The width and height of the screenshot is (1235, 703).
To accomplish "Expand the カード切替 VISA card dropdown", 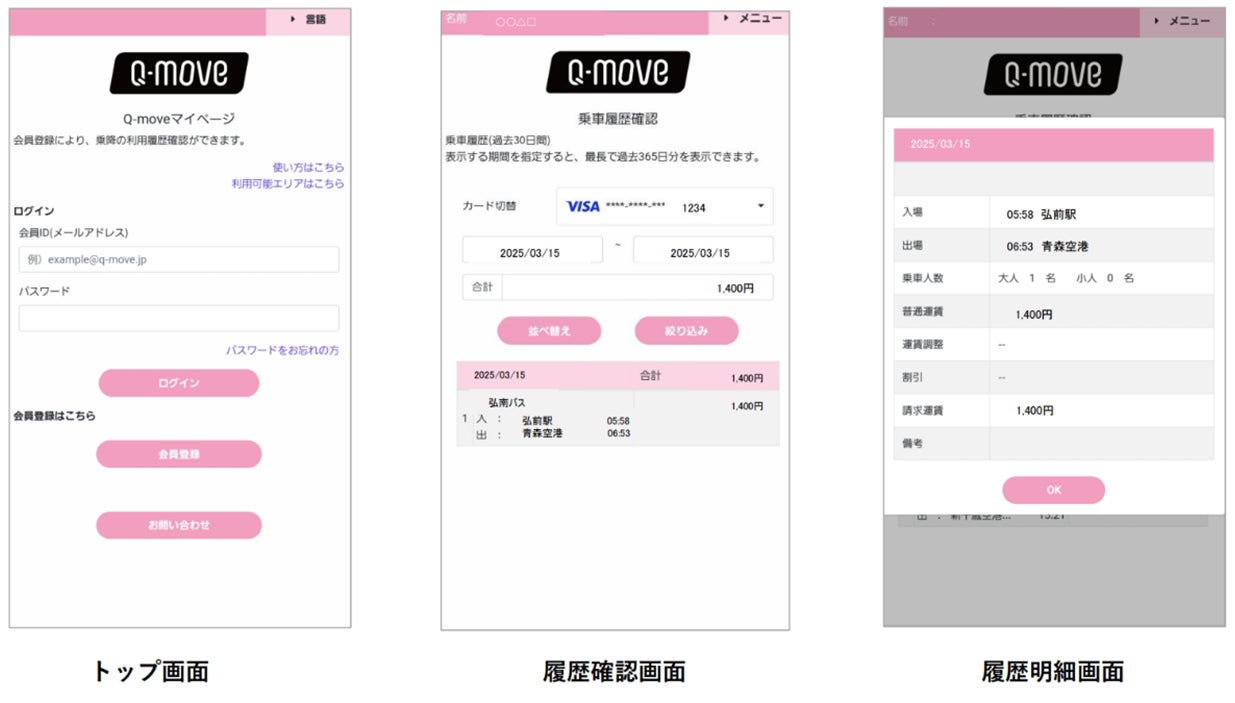I will coord(665,206).
